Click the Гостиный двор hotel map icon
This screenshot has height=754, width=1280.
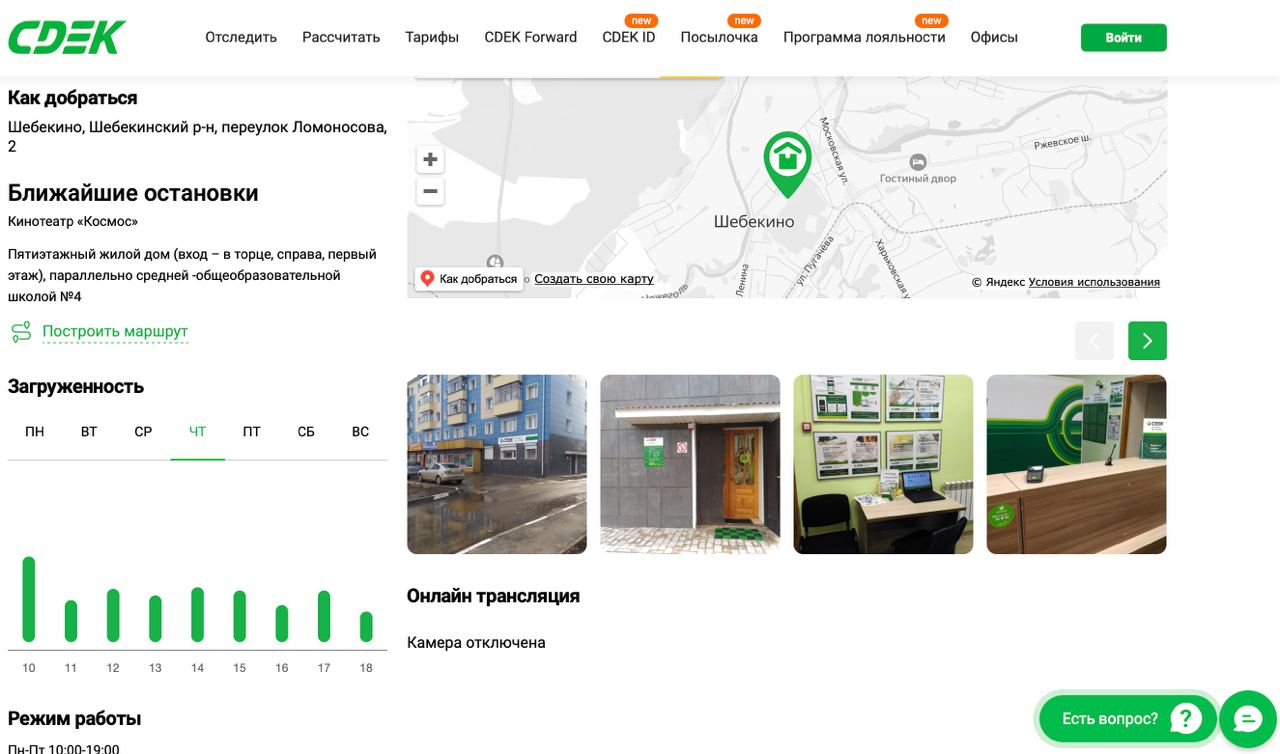[x=917, y=162]
